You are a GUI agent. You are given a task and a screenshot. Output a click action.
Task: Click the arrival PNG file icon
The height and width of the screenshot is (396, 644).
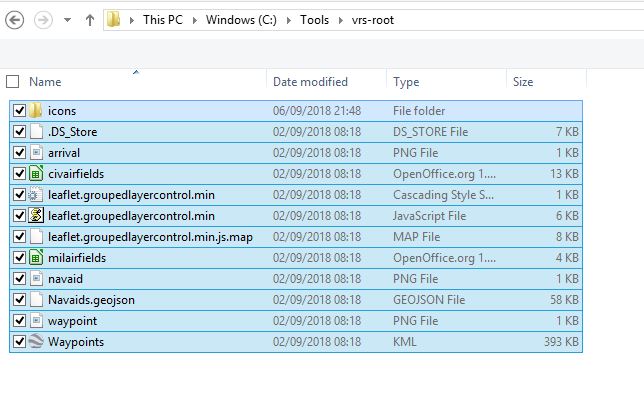click(36, 152)
